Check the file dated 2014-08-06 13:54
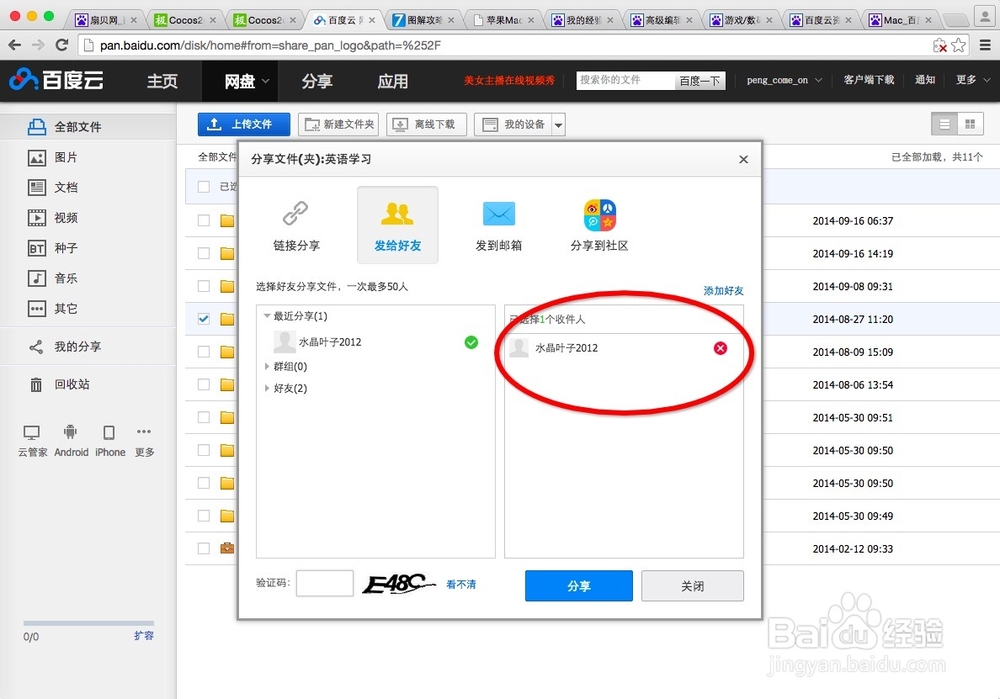The image size is (1000, 699). tap(203, 385)
